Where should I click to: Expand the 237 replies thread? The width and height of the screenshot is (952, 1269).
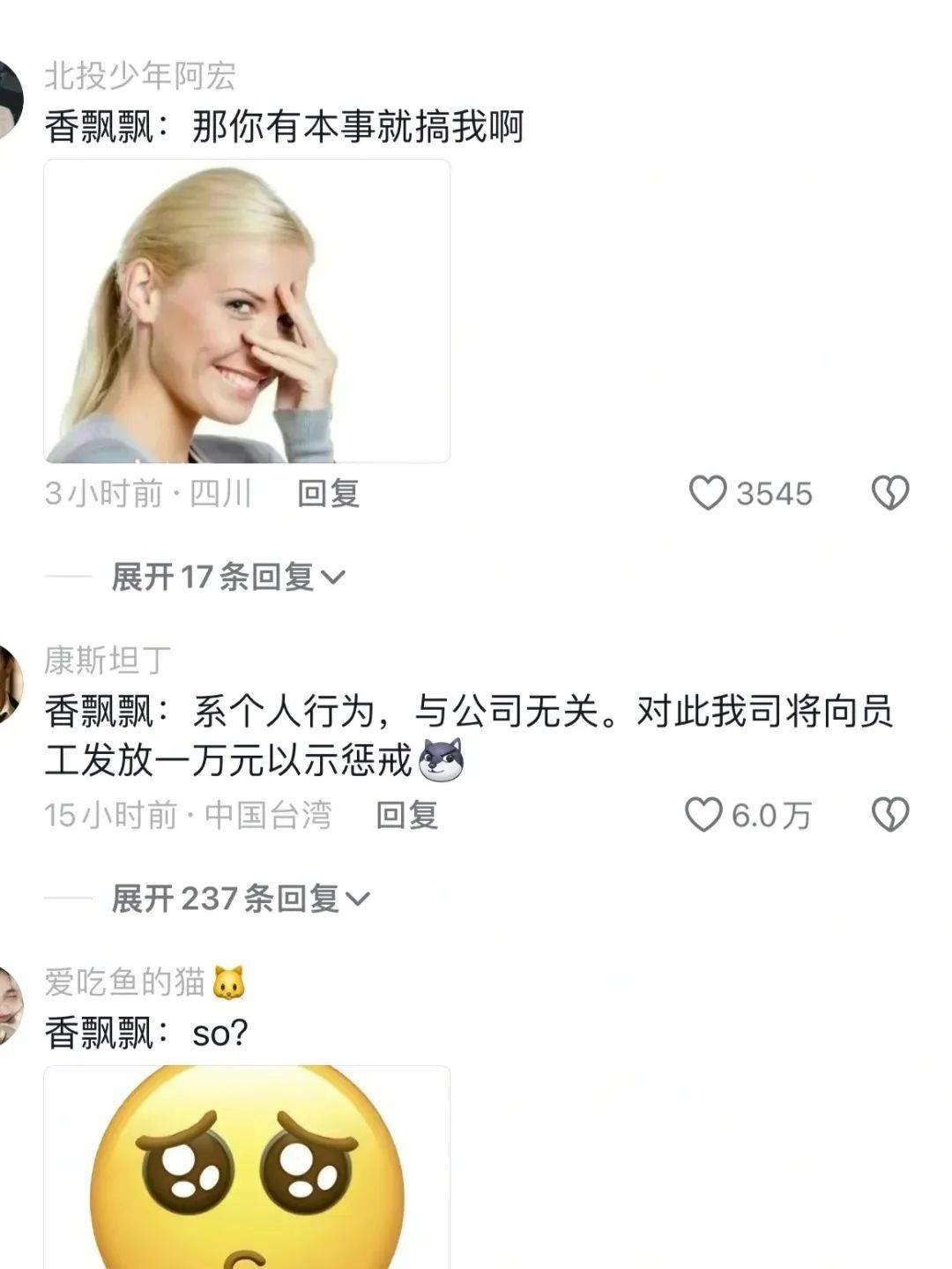(240, 899)
